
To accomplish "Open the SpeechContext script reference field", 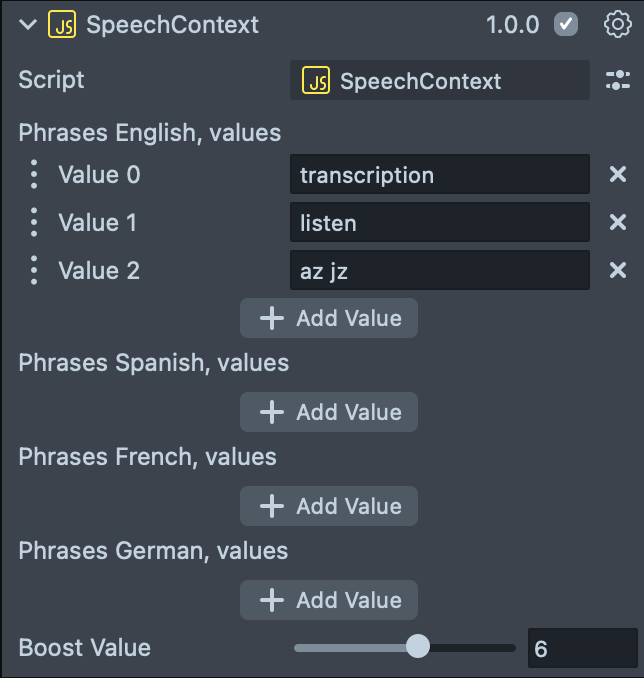I will point(439,81).
